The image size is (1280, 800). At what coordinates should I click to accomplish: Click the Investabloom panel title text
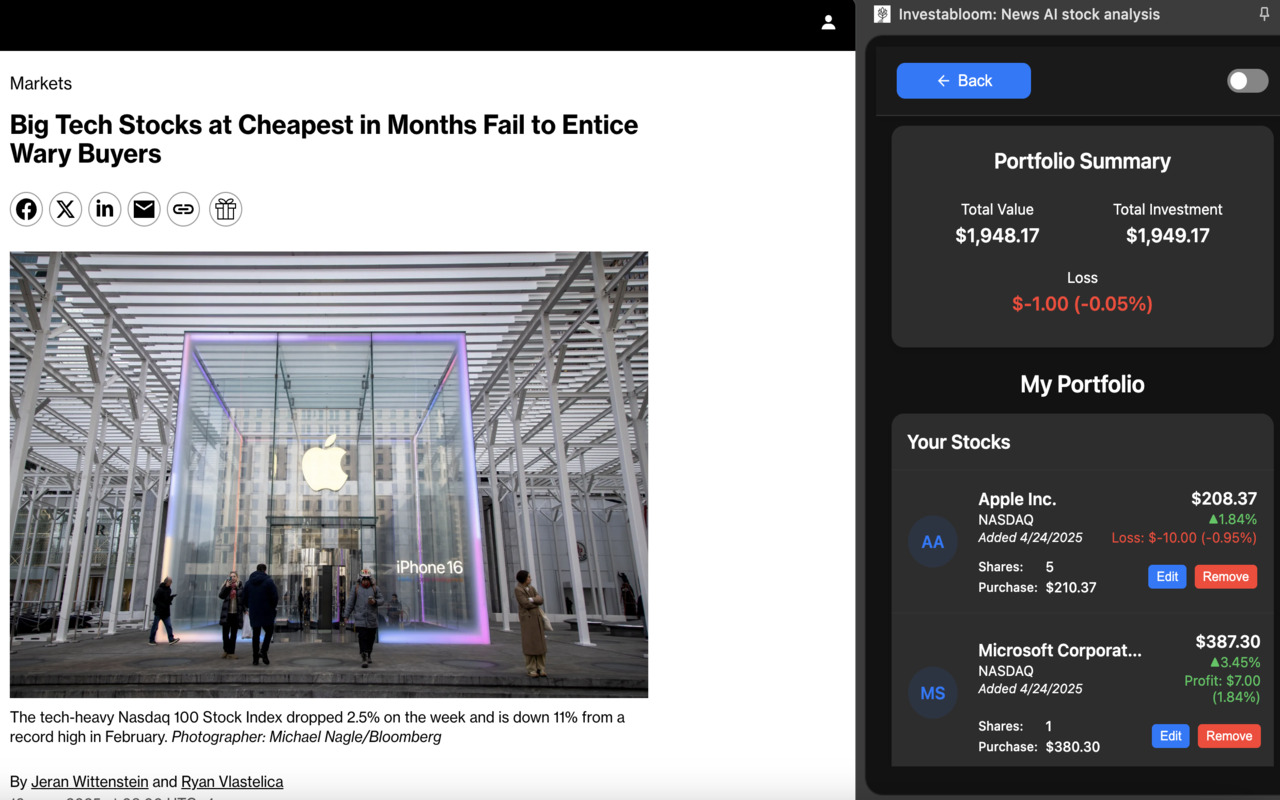tap(1029, 14)
